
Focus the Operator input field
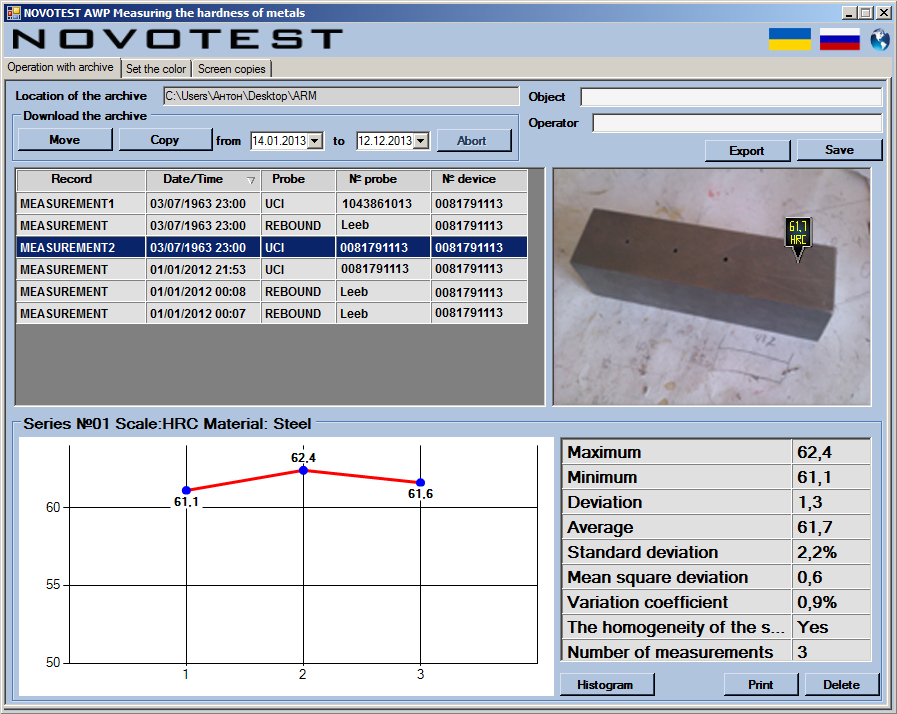pos(737,123)
